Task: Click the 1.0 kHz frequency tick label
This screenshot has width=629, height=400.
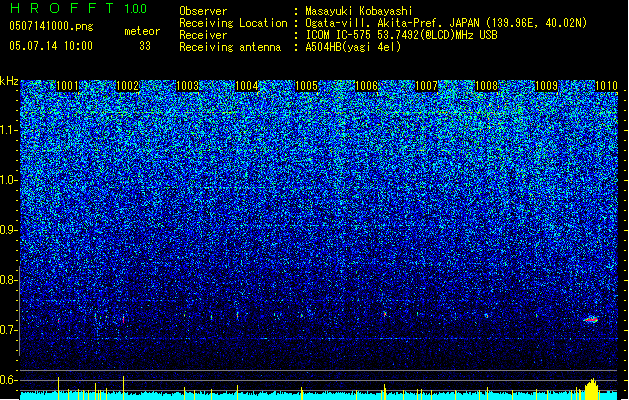Action: click(x=9, y=180)
